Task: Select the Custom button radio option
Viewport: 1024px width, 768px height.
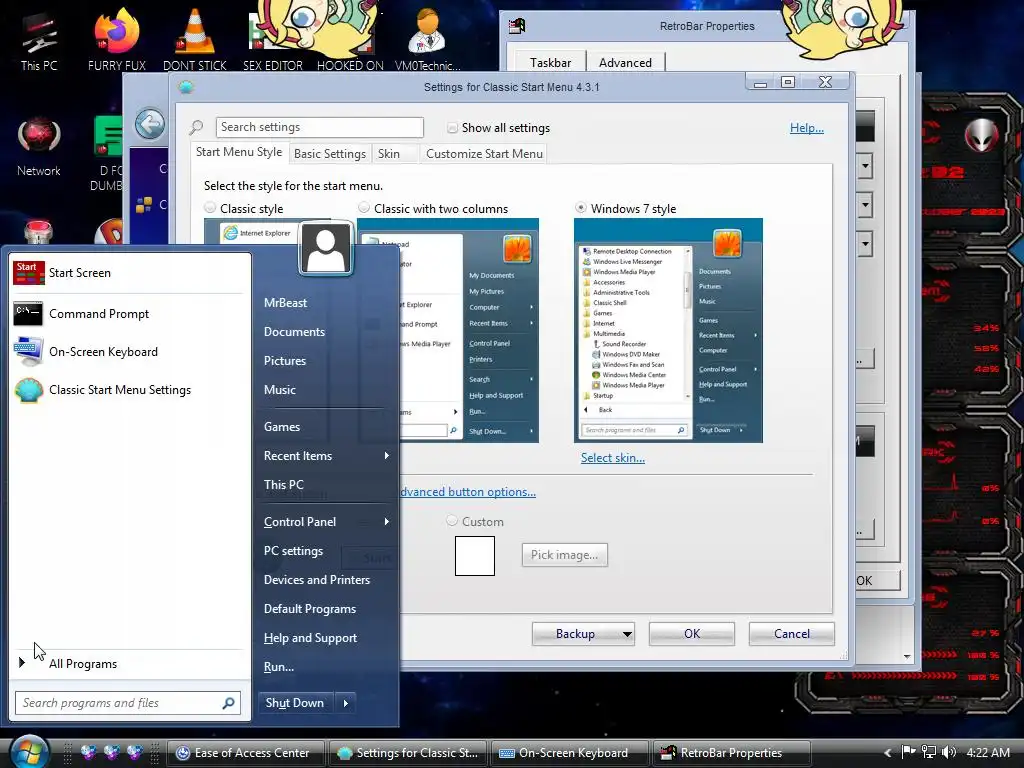Action: 452,521
